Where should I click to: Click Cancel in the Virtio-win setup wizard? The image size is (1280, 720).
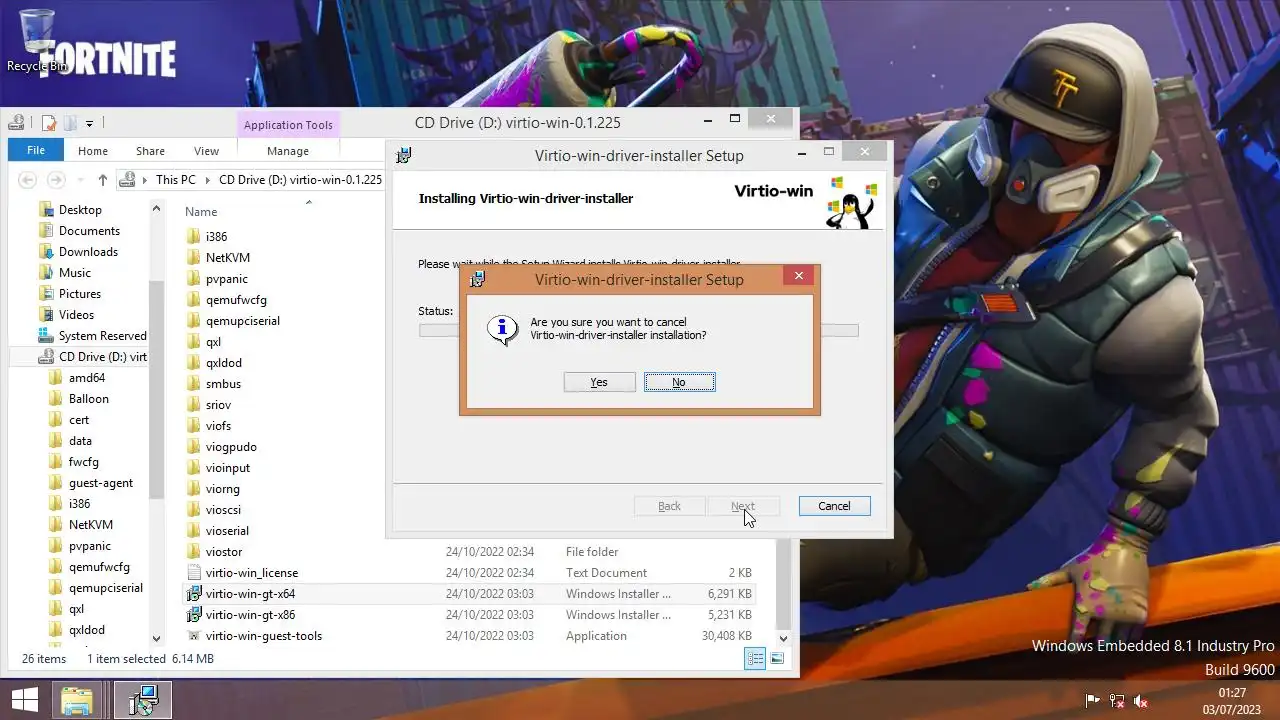pos(834,506)
